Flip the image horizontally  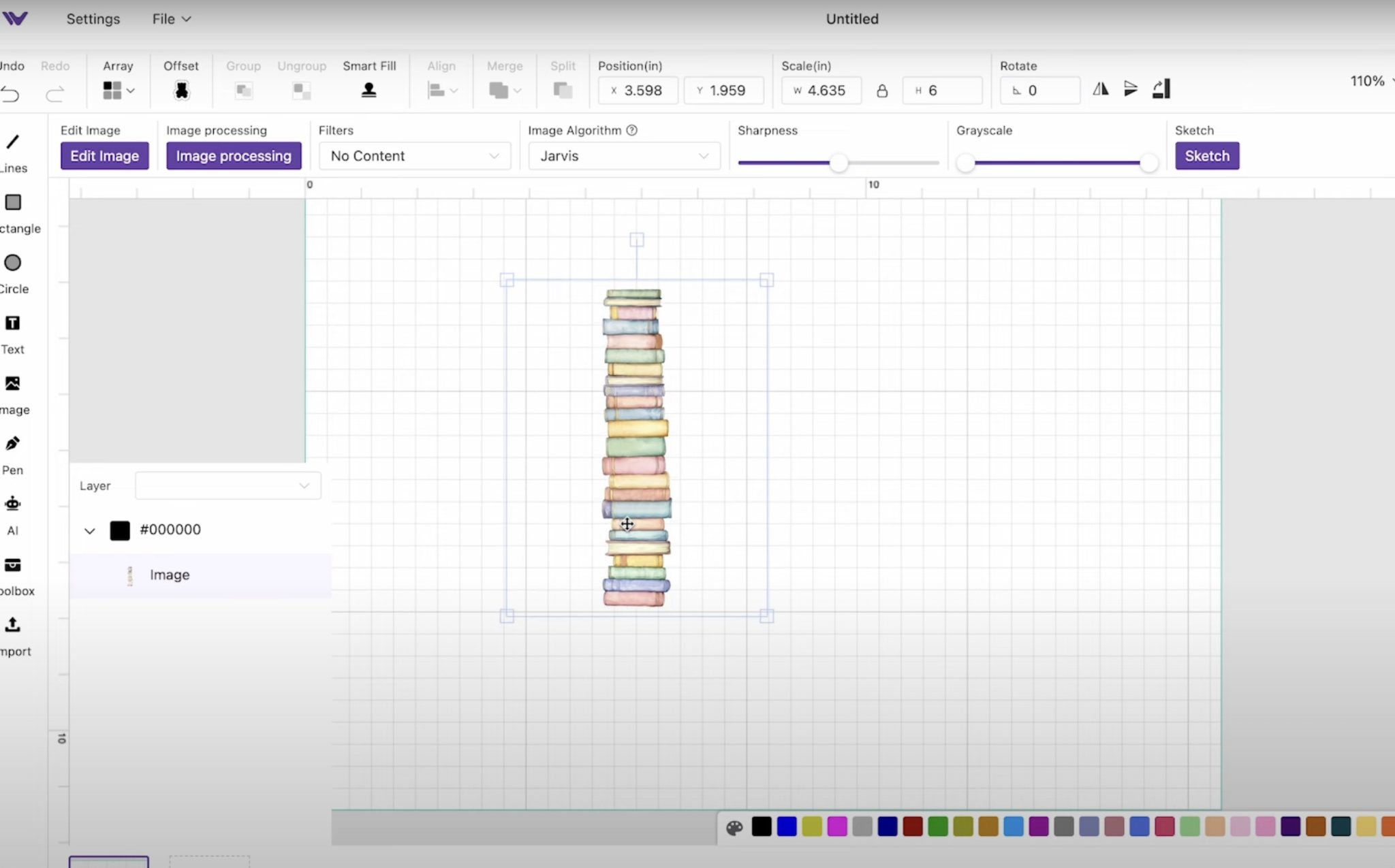[x=1101, y=89]
